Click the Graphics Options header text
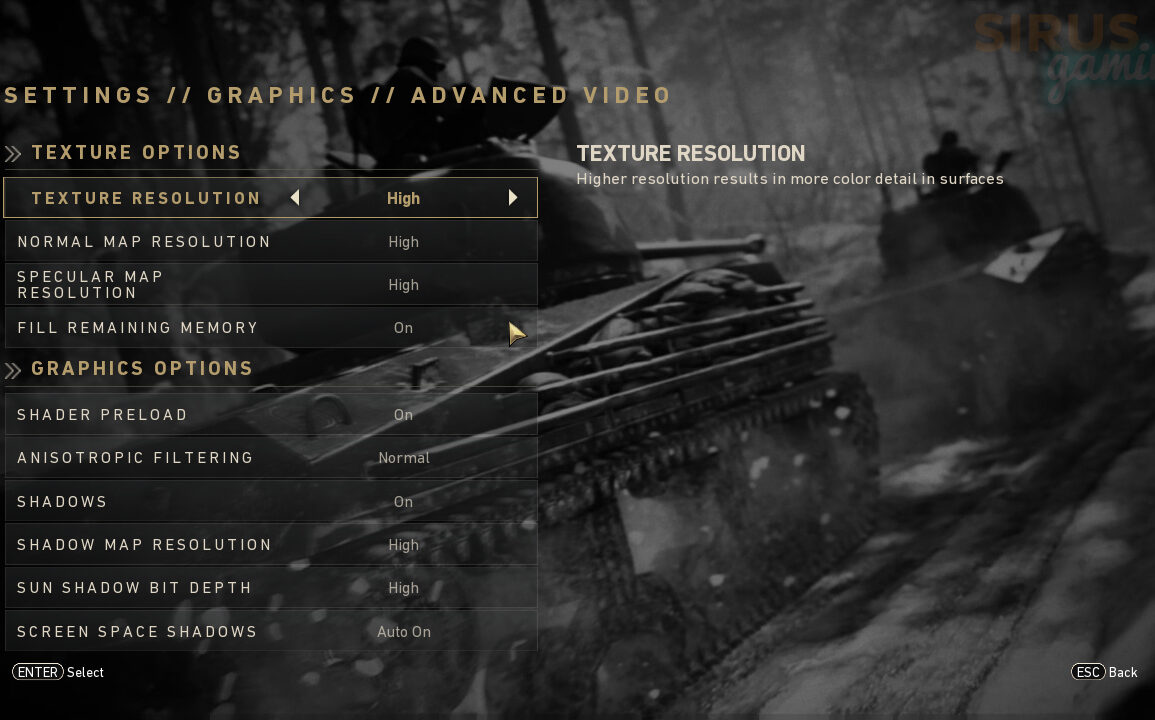The image size is (1155, 720). pyautogui.click(x=142, y=368)
